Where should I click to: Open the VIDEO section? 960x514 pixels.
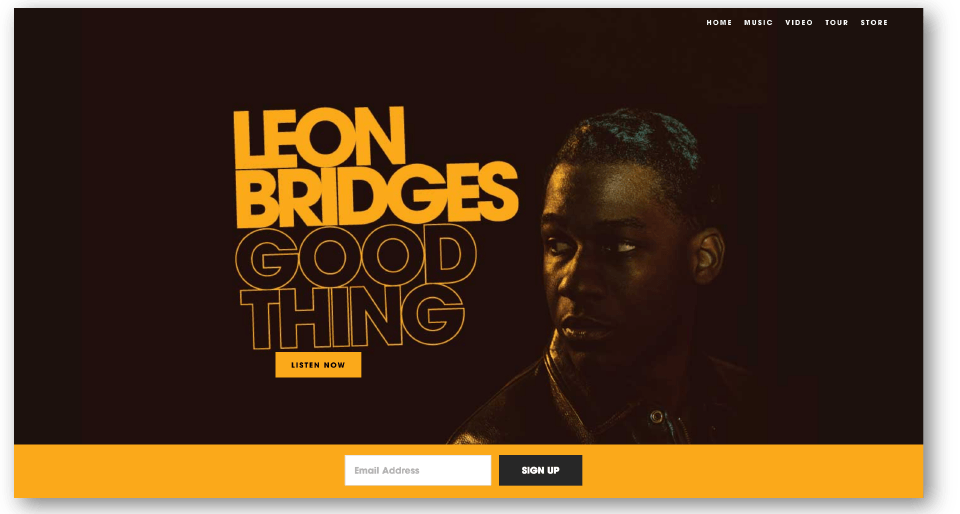[799, 23]
